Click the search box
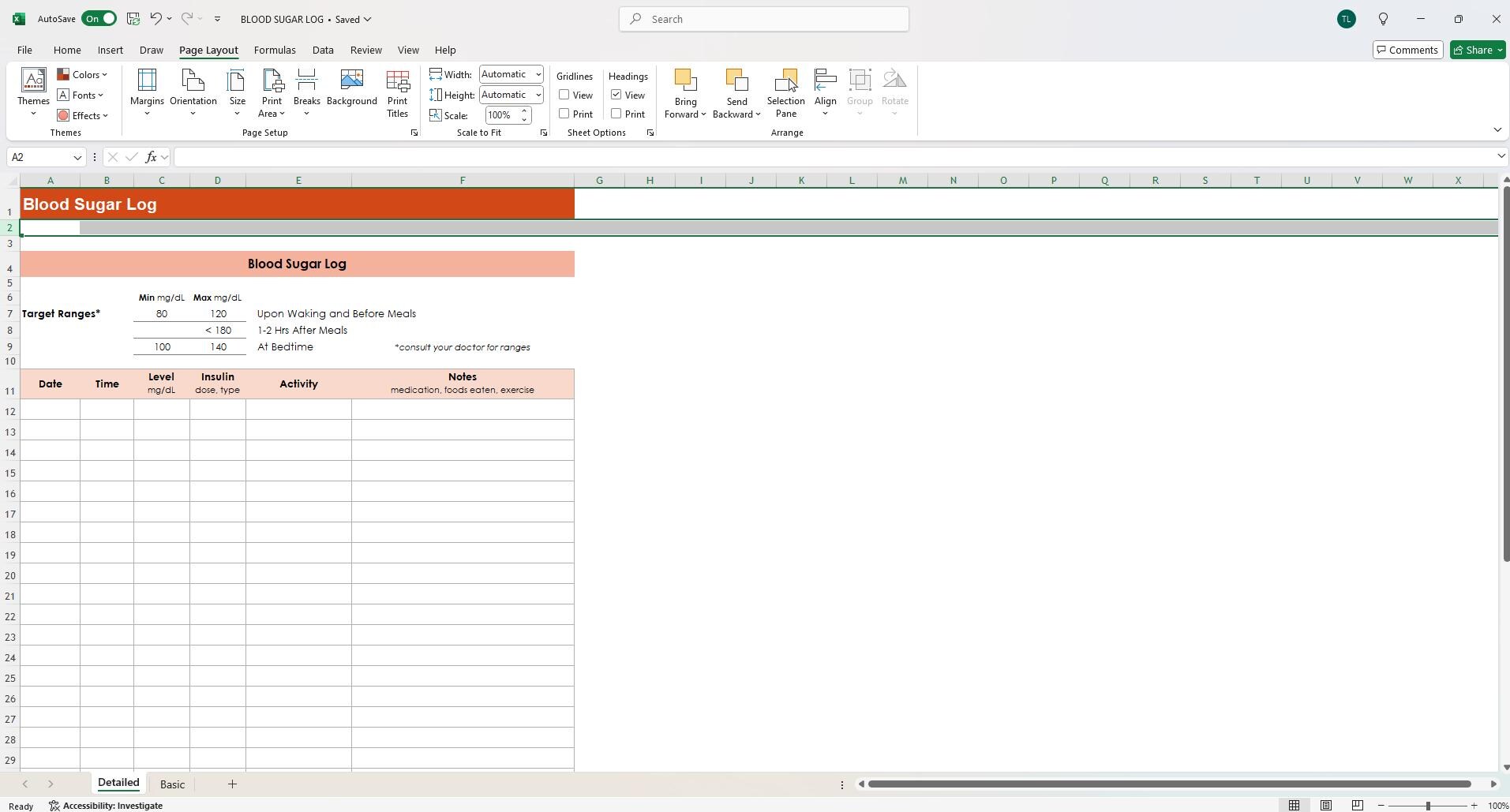 tap(762, 18)
